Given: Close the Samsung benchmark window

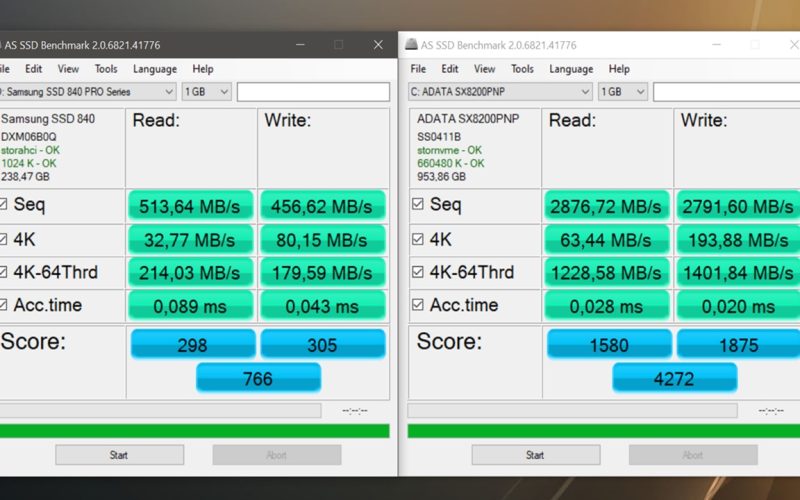Looking at the screenshot, I should [378, 45].
